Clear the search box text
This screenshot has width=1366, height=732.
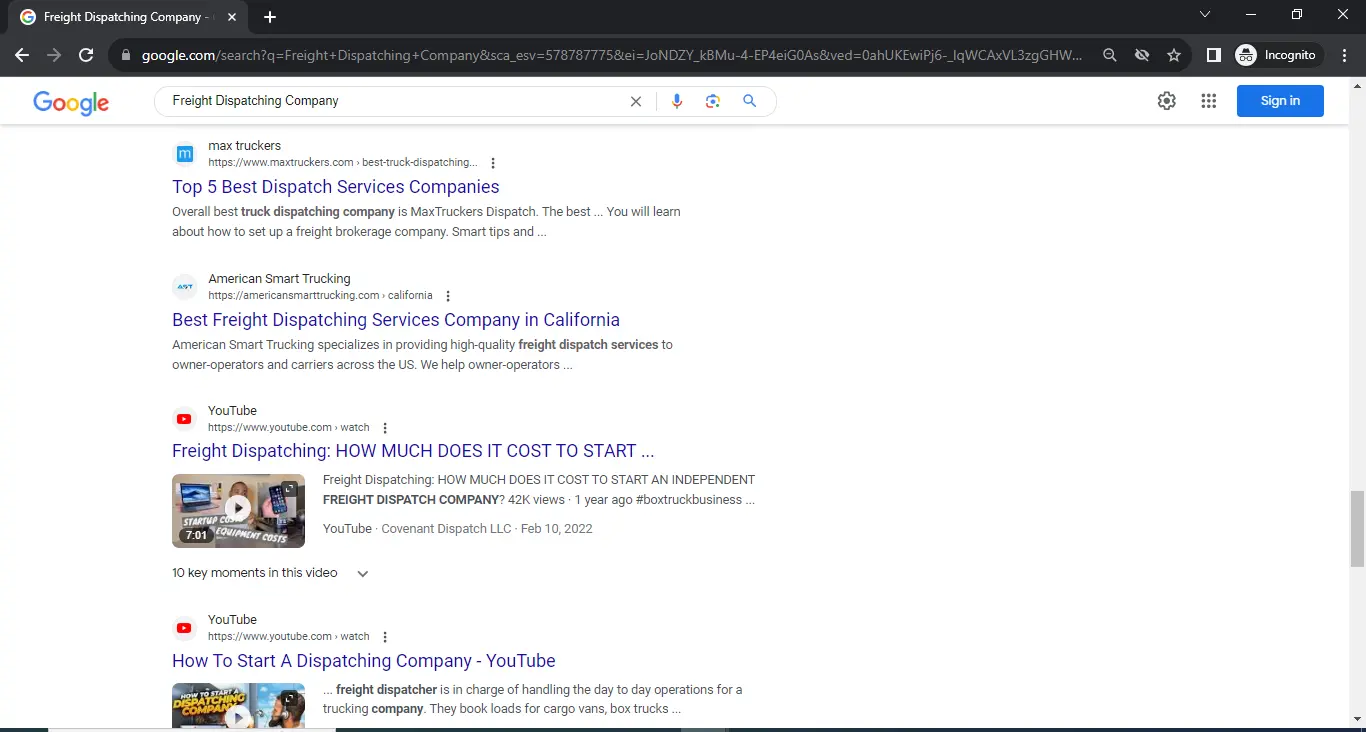tap(635, 101)
